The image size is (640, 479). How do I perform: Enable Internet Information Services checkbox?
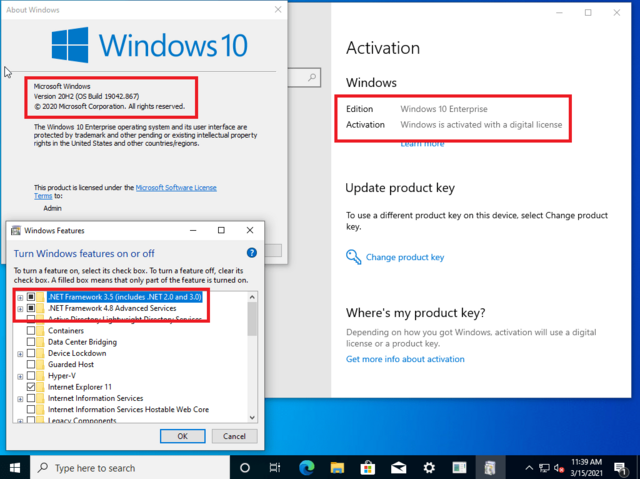click(31, 398)
